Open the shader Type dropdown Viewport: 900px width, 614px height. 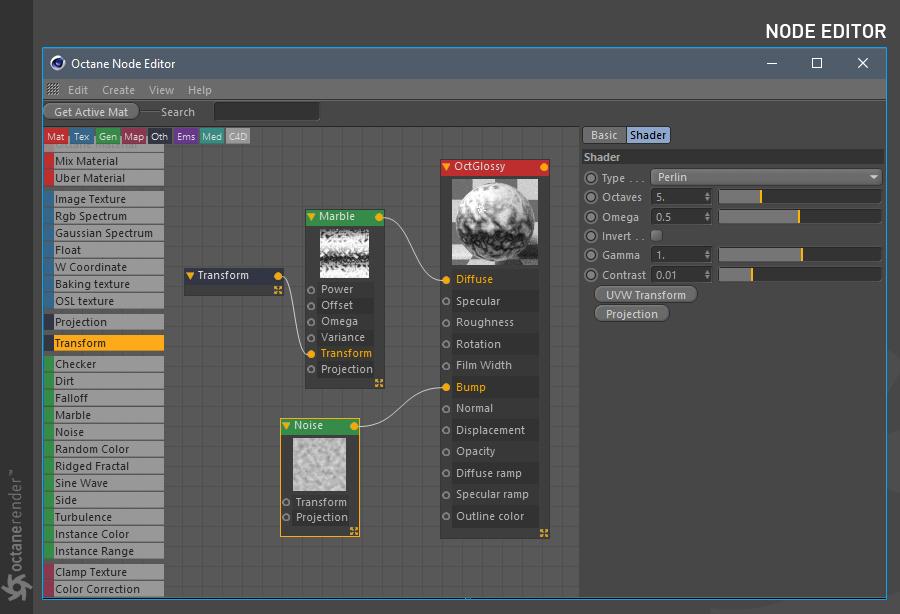tap(766, 178)
